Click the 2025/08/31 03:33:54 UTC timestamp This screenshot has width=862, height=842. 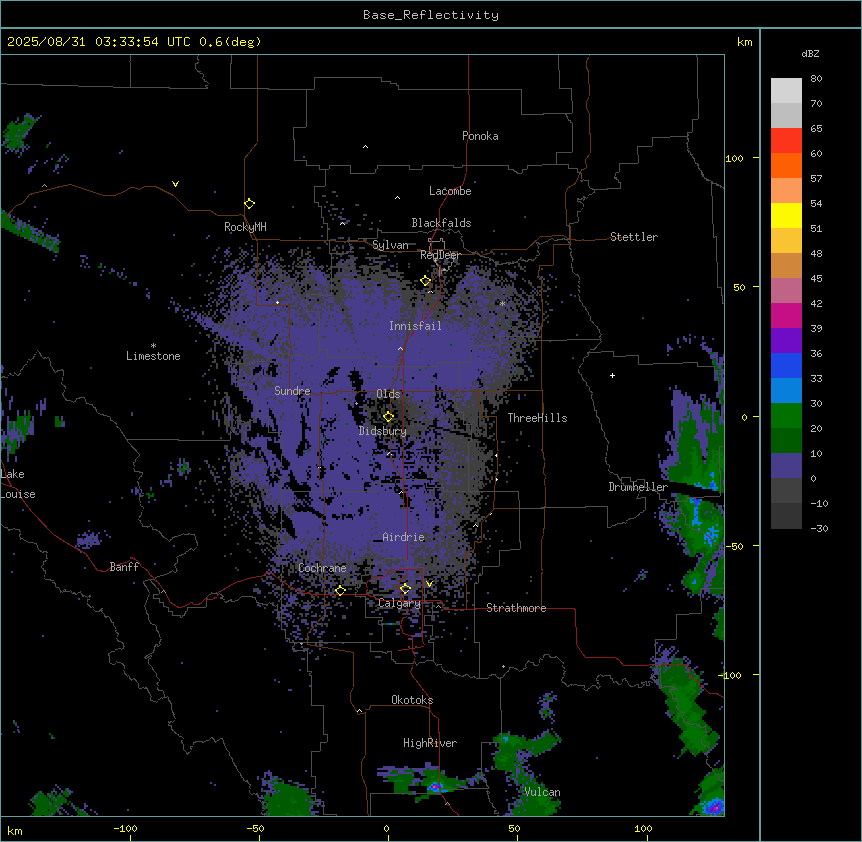[99, 42]
